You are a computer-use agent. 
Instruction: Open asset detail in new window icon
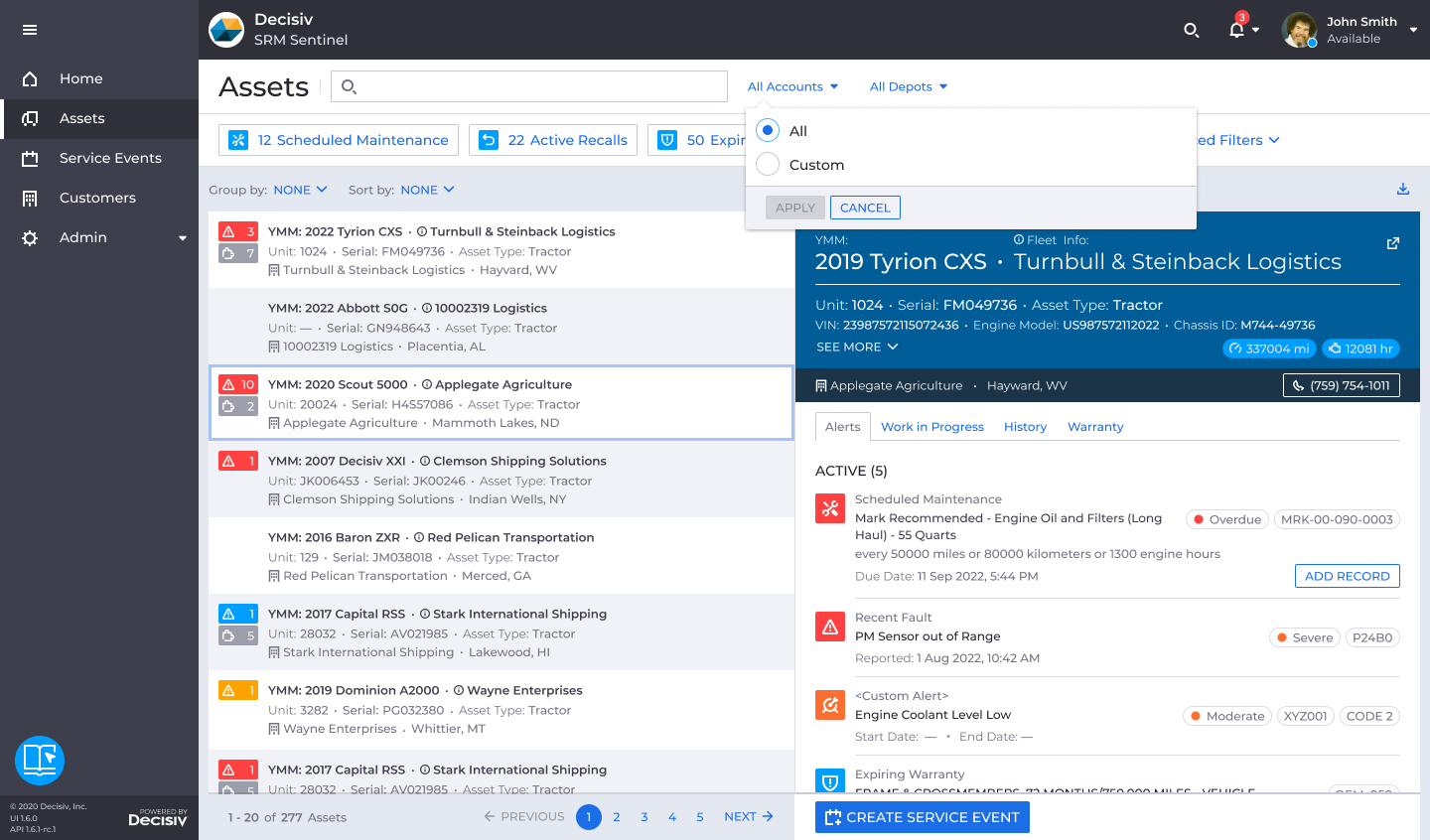click(x=1393, y=243)
